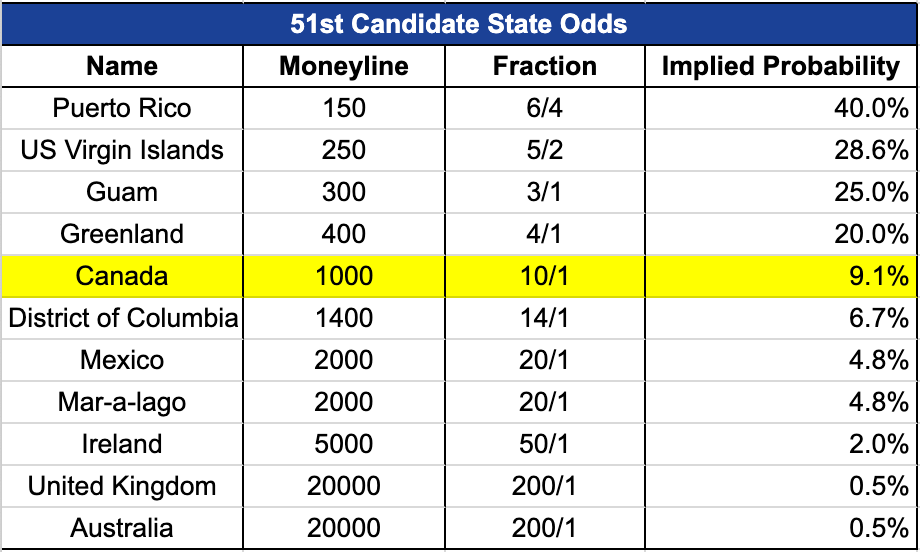Viewport: 920px width, 552px height.
Task: Click Puerto Rico's 40.0% probability cell
Action: tap(781, 109)
